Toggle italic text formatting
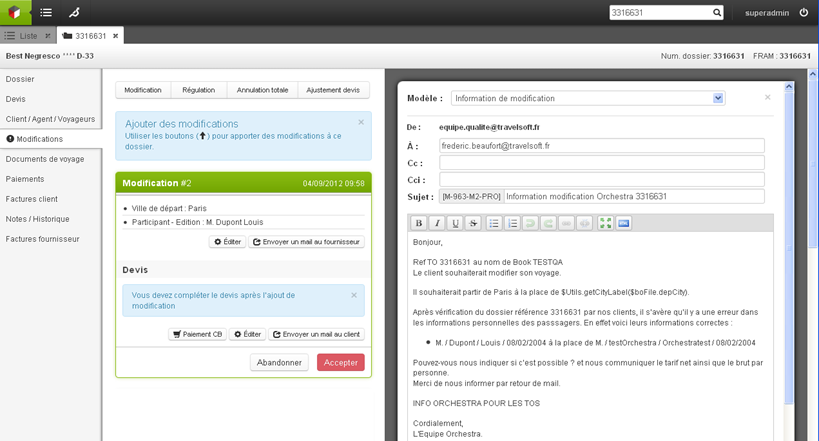The image size is (819, 441). (x=437, y=223)
